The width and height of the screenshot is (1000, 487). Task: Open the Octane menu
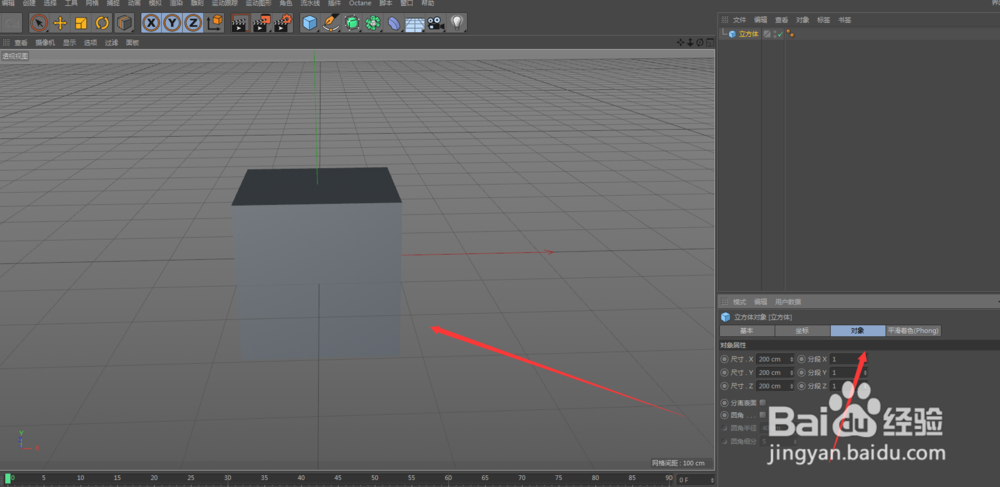point(360,3)
